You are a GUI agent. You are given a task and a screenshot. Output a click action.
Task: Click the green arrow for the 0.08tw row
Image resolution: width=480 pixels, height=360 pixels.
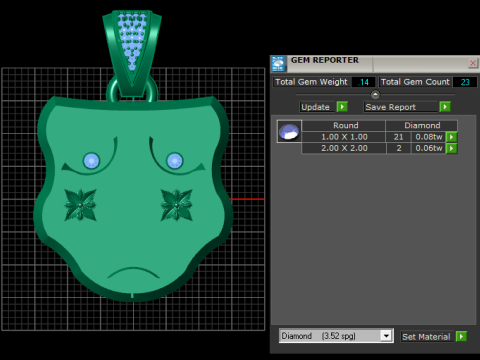click(x=452, y=137)
